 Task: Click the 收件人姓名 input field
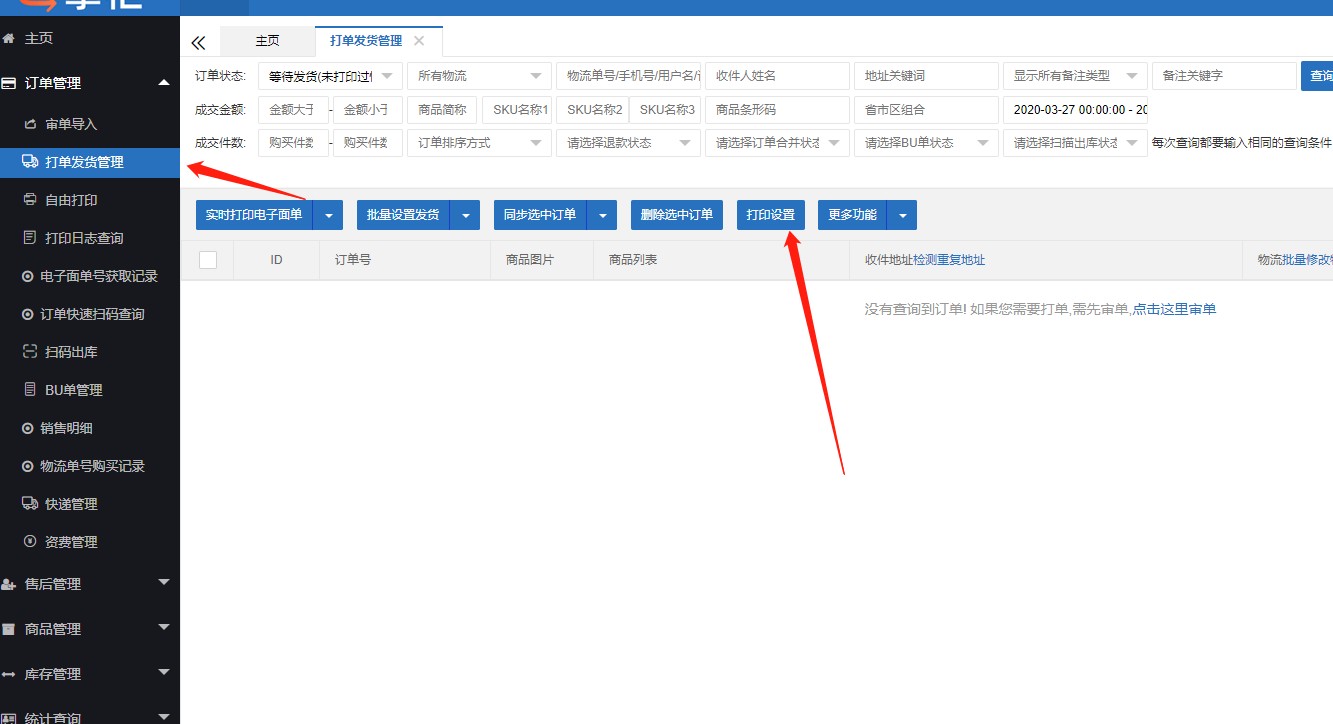[776, 76]
